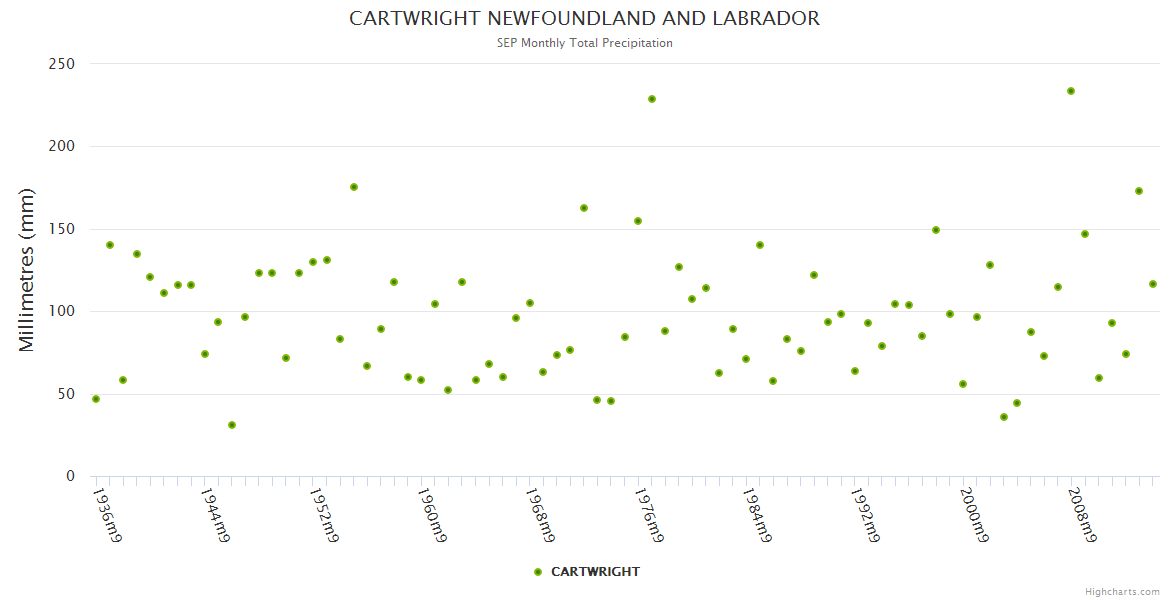Screen dimensions: 1170x600
Task: Click the highest data point near 233 mm
Action: pos(1071,91)
